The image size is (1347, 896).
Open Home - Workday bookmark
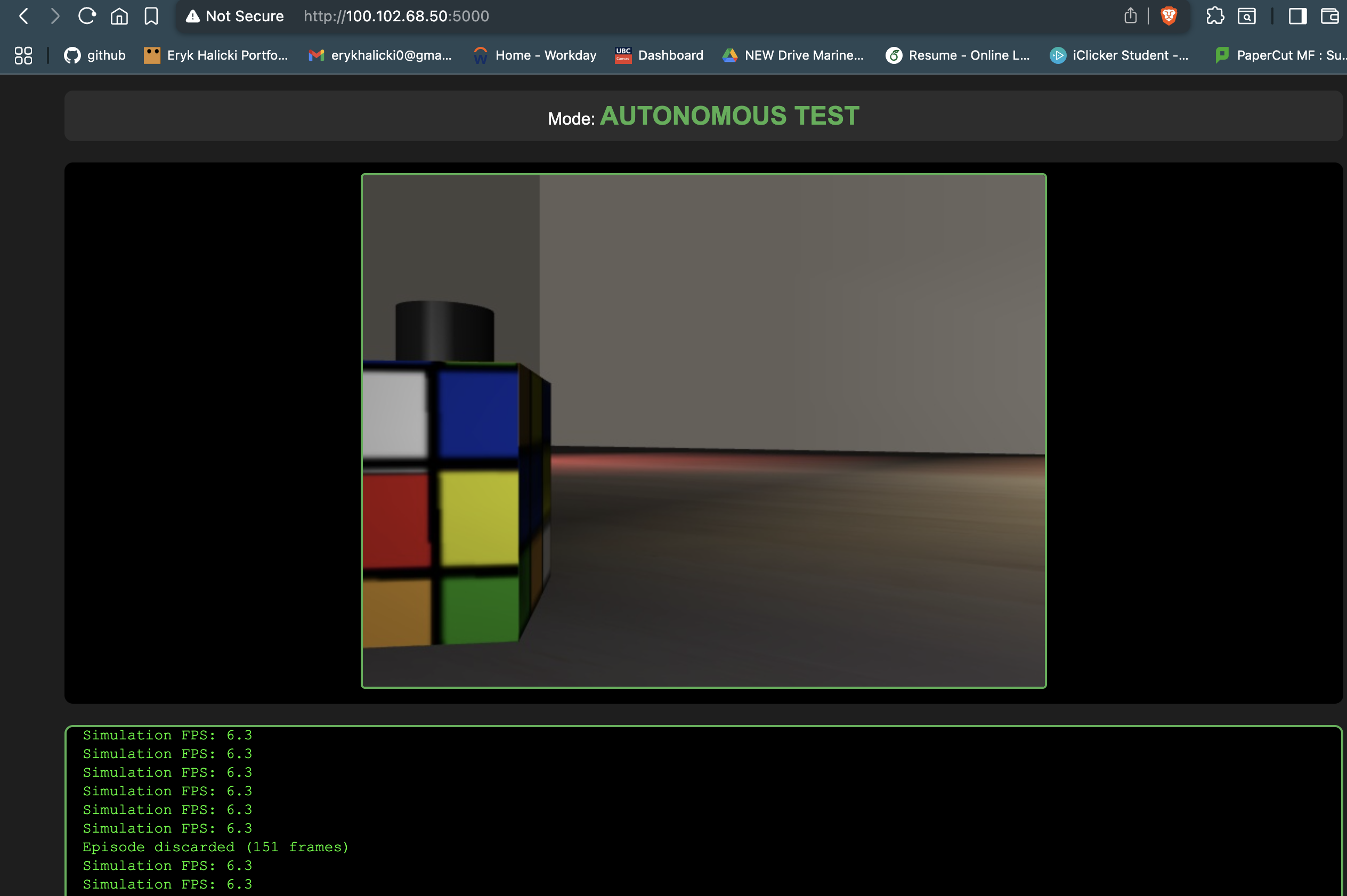click(535, 55)
